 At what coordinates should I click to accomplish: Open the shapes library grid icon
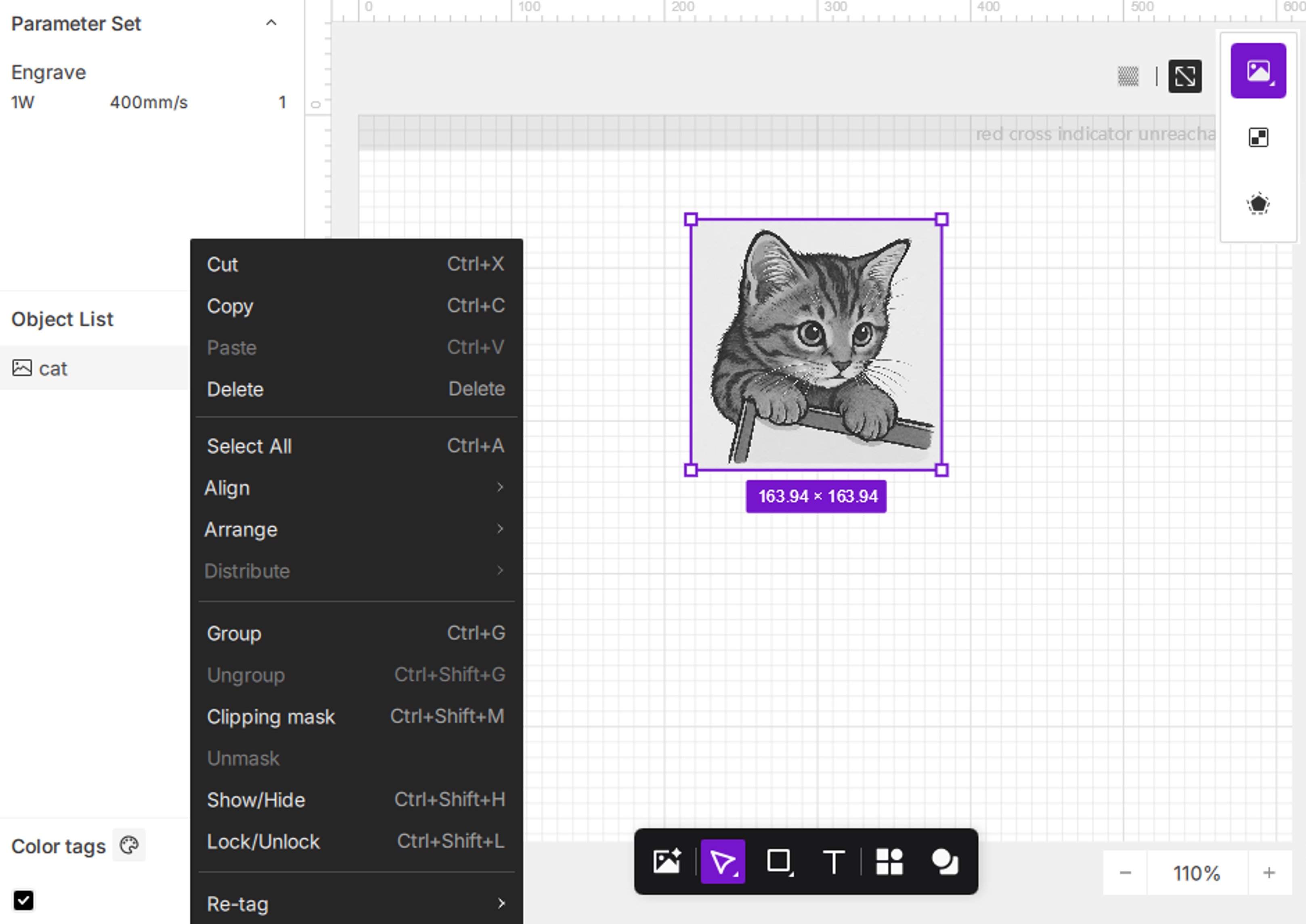pos(889,861)
